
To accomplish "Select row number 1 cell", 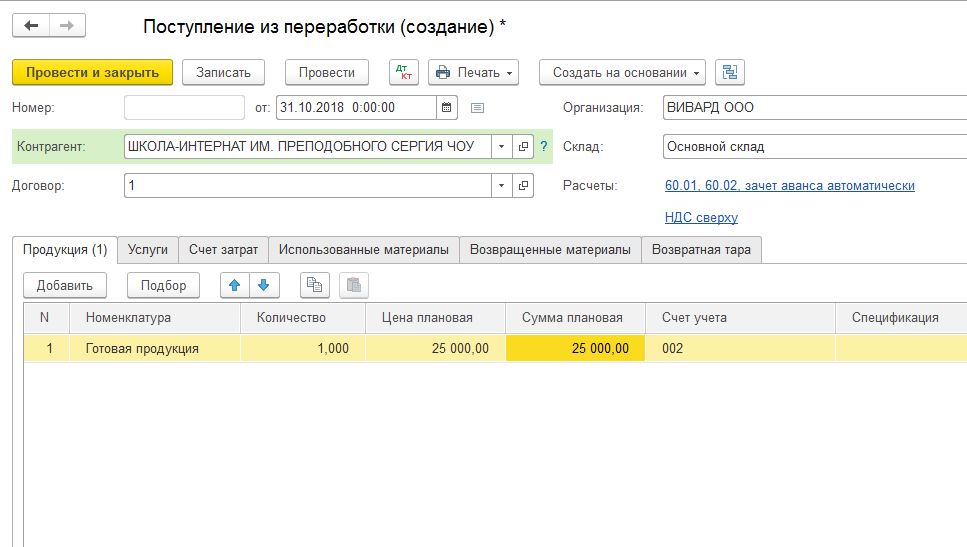I will [47, 348].
